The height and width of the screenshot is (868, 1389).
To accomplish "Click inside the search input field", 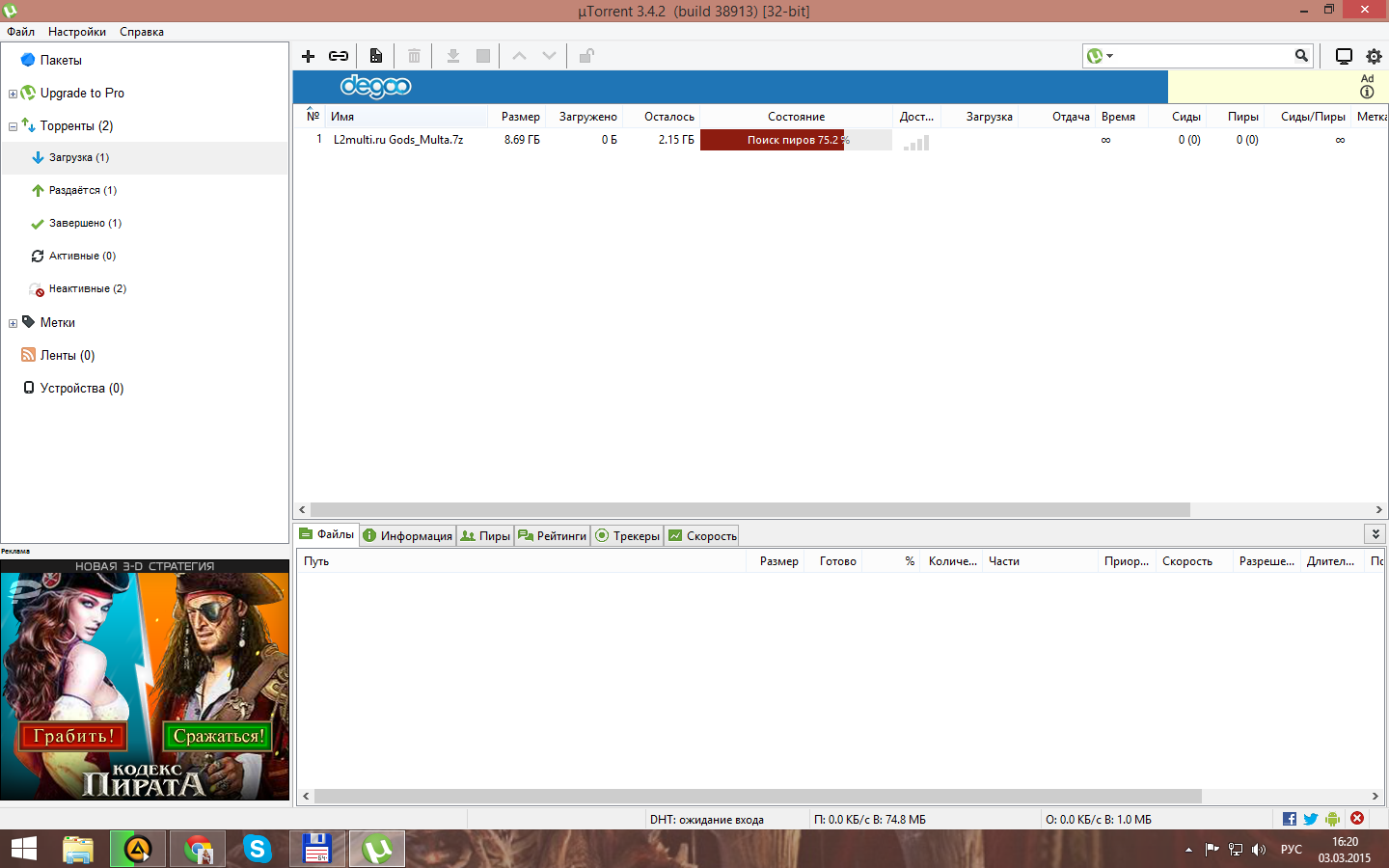I will coord(1201,56).
